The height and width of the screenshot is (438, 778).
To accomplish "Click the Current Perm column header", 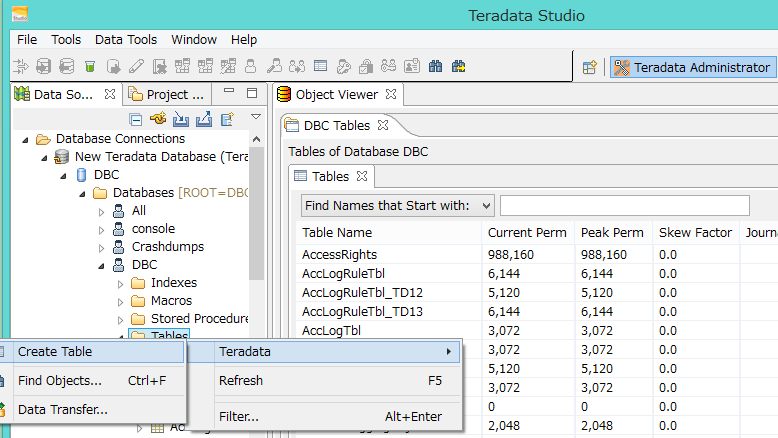I will (x=527, y=233).
